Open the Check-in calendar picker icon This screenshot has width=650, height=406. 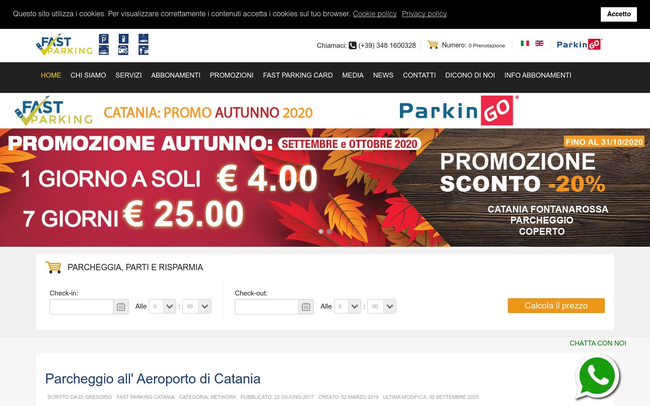[x=121, y=307]
